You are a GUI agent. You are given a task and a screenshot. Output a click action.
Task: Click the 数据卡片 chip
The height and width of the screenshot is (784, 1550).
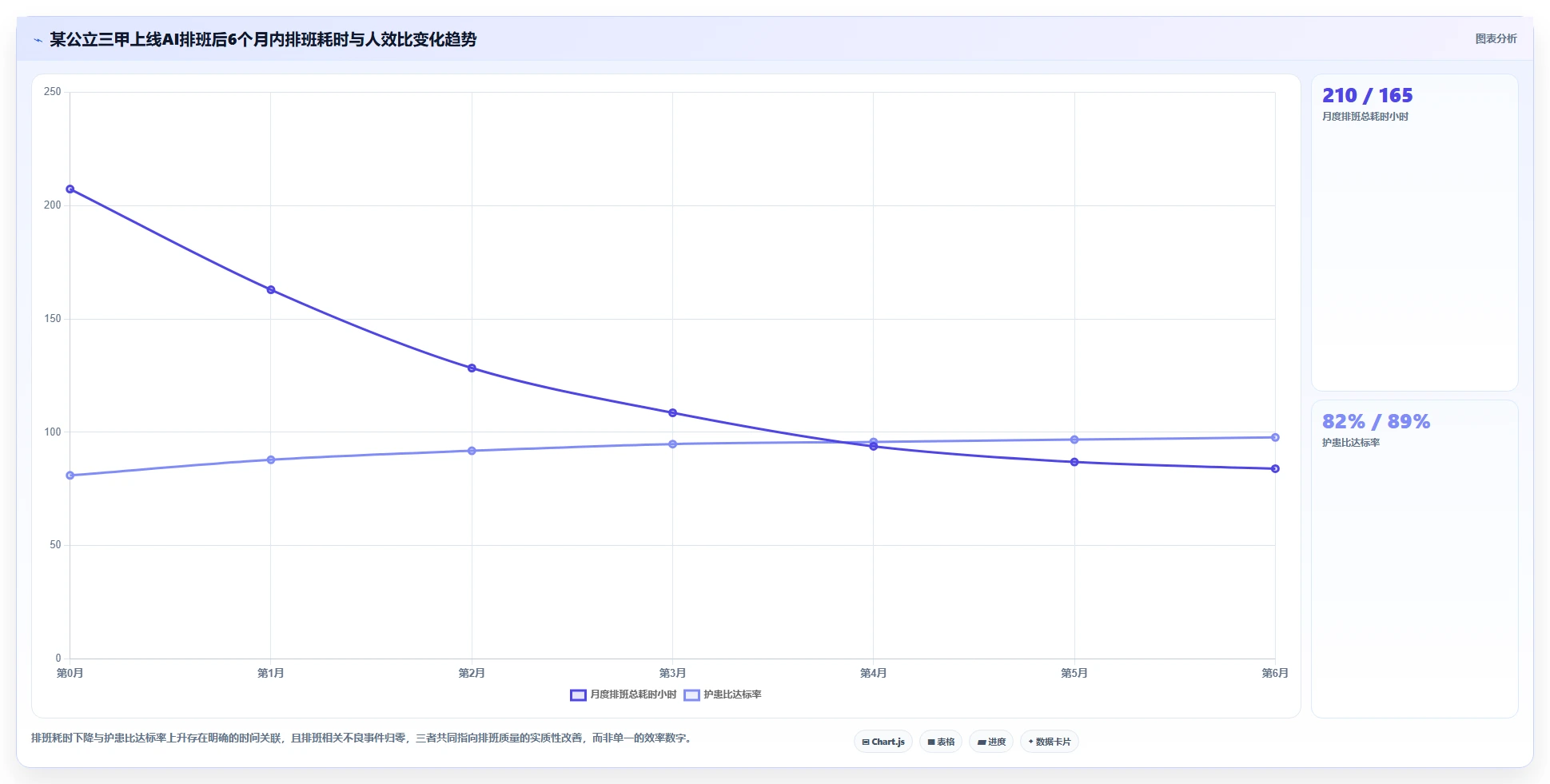1050,742
